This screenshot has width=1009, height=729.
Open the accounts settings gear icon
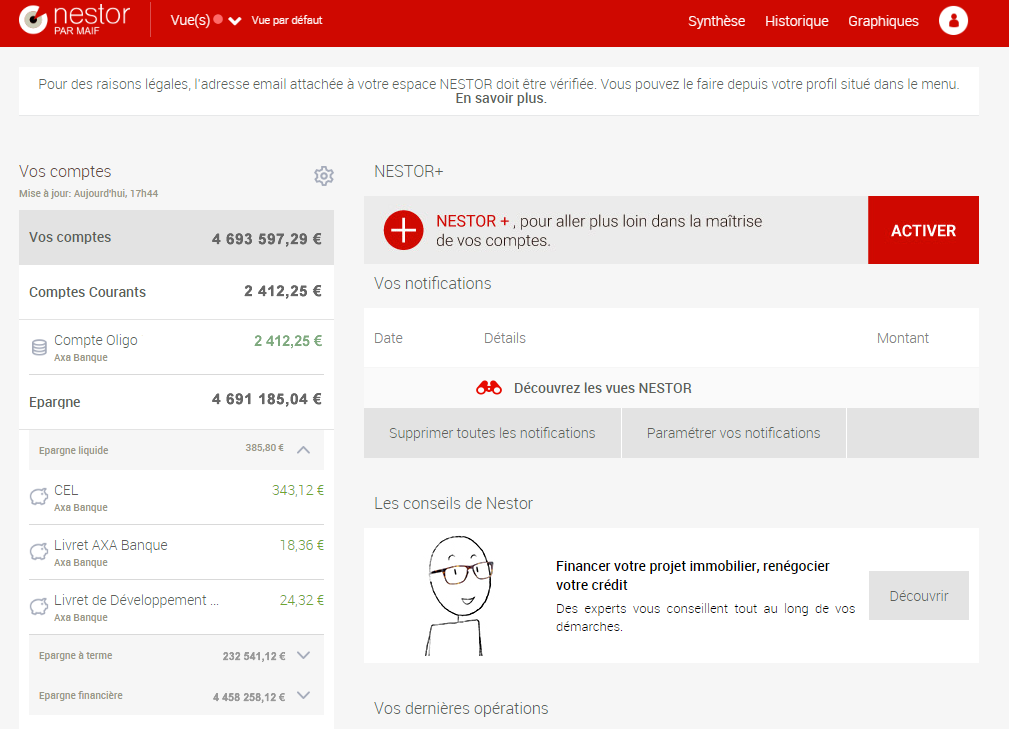(324, 176)
